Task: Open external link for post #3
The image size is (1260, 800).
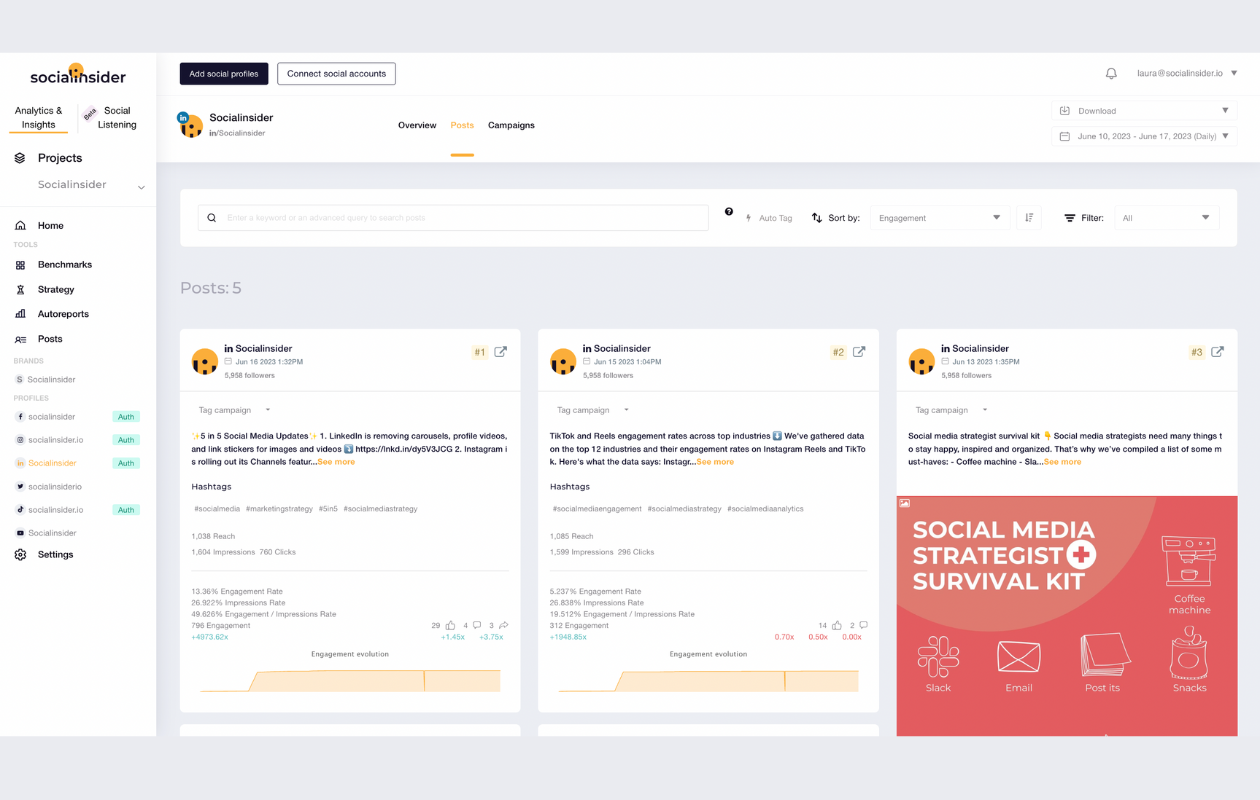Action: click(1218, 352)
